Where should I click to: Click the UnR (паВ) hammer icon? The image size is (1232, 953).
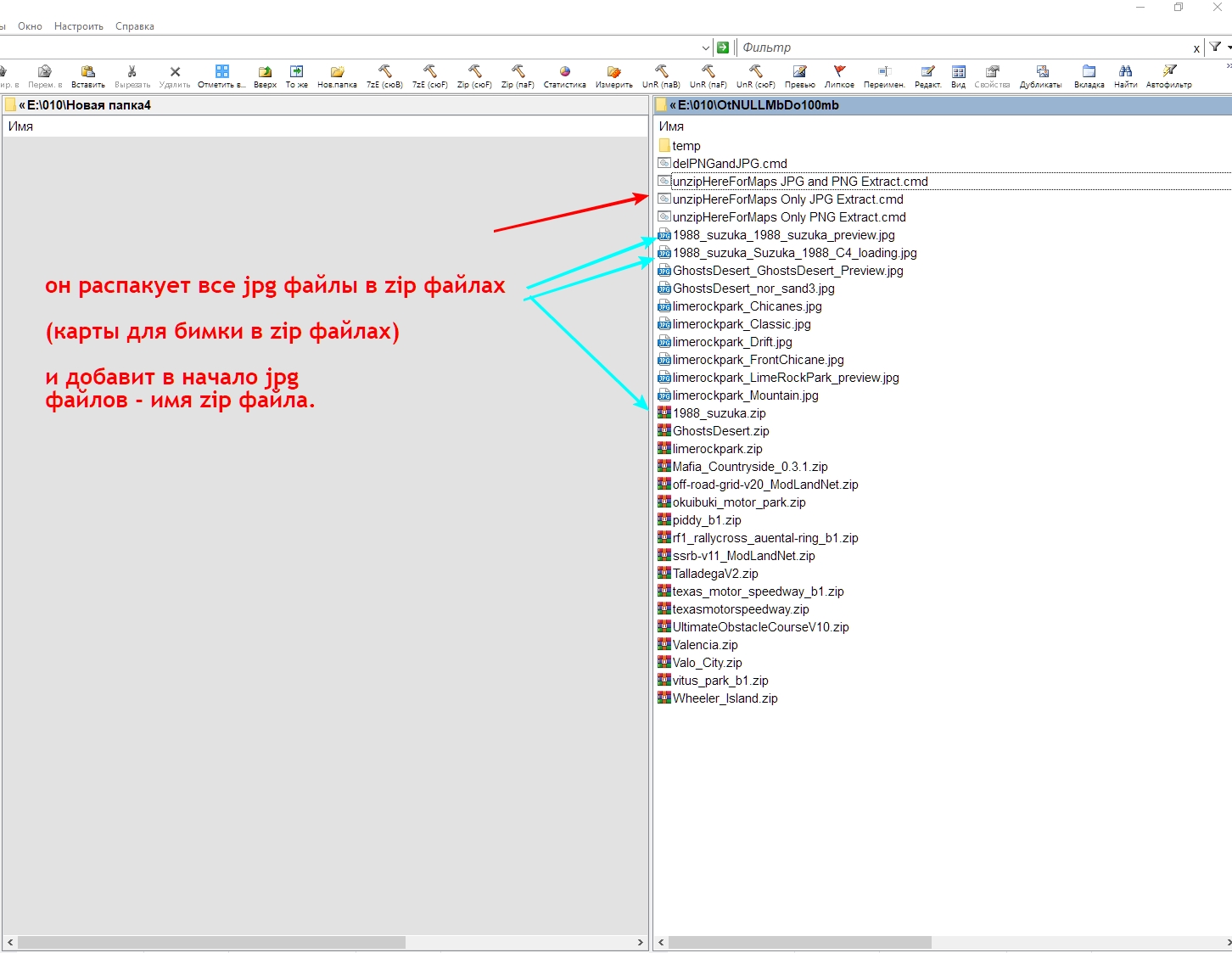coord(661,71)
